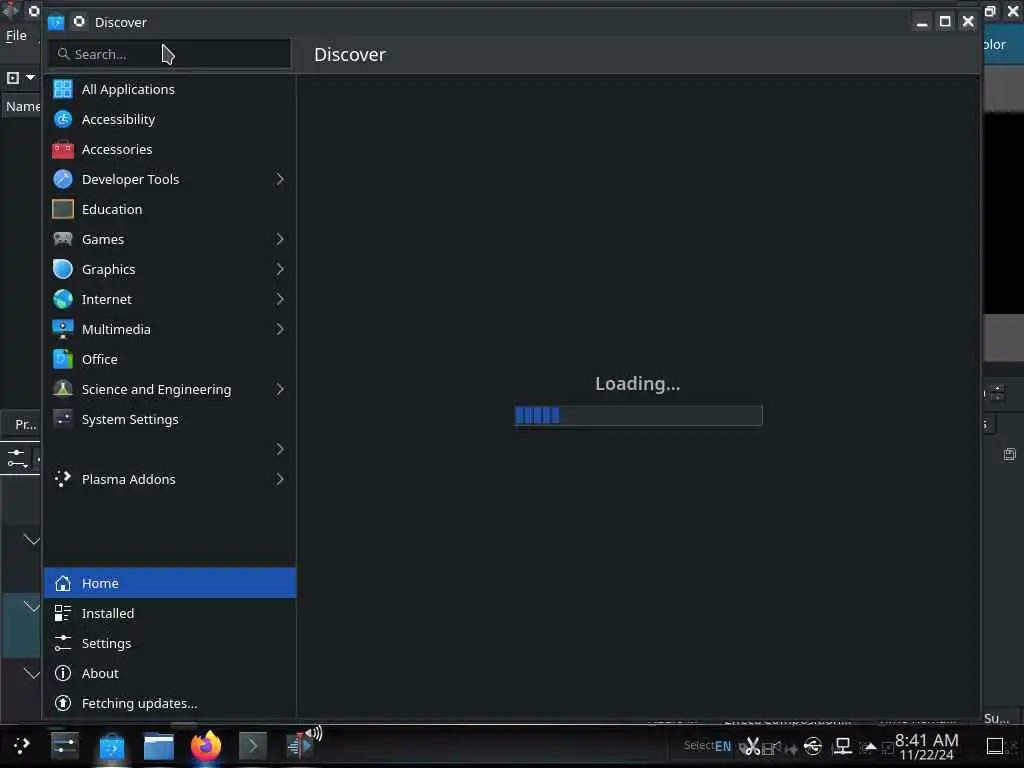Focus the Discover search field
This screenshot has width=1024, height=768.
tap(170, 54)
